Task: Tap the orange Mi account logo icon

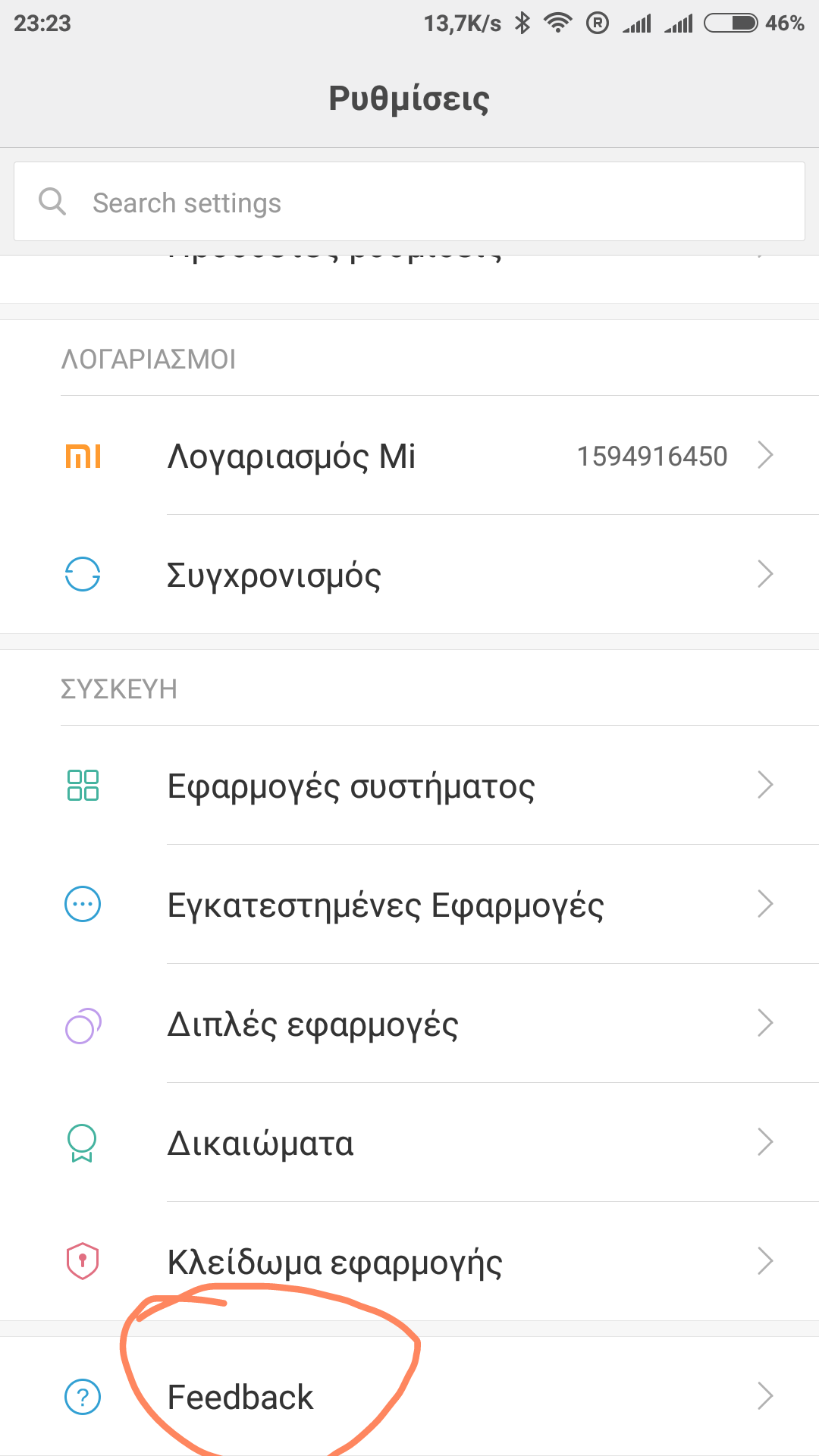Action: 83,457
